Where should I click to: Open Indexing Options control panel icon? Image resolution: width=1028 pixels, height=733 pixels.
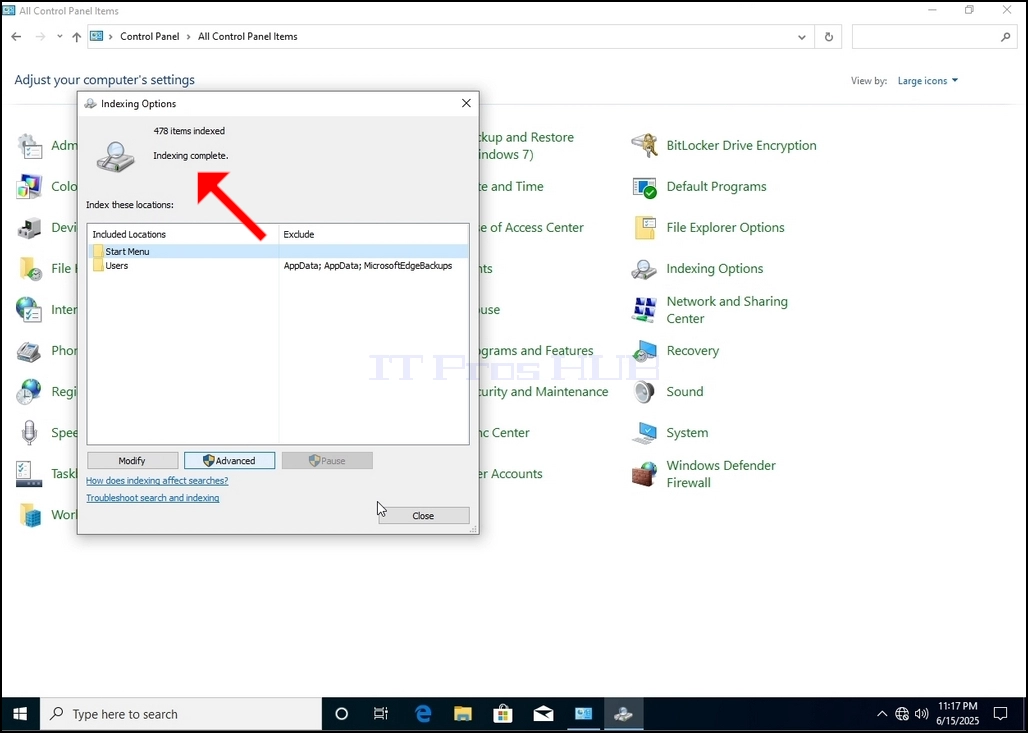(x=644, y=269)
